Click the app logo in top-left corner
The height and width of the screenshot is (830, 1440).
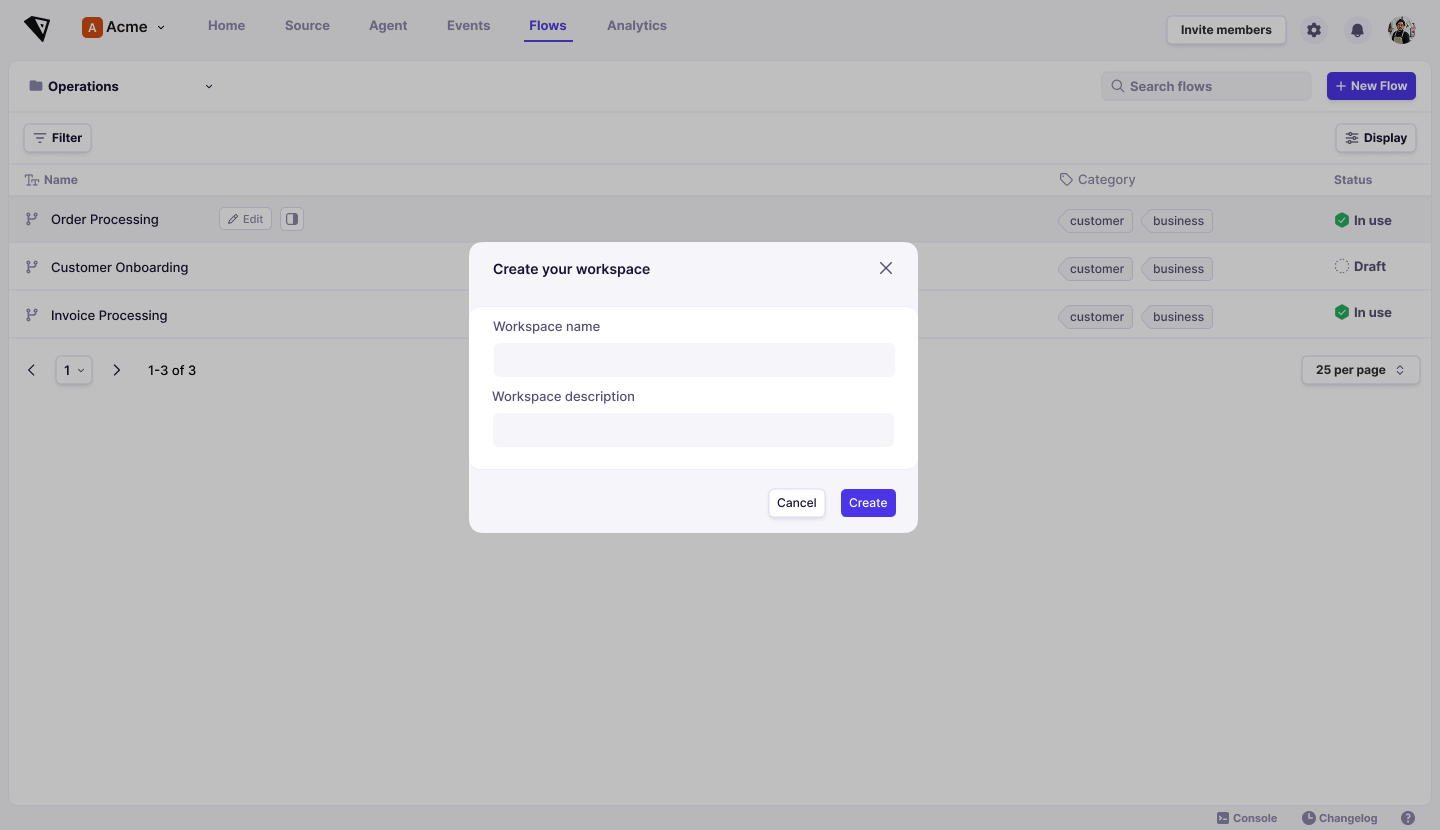tap(37, 28)
